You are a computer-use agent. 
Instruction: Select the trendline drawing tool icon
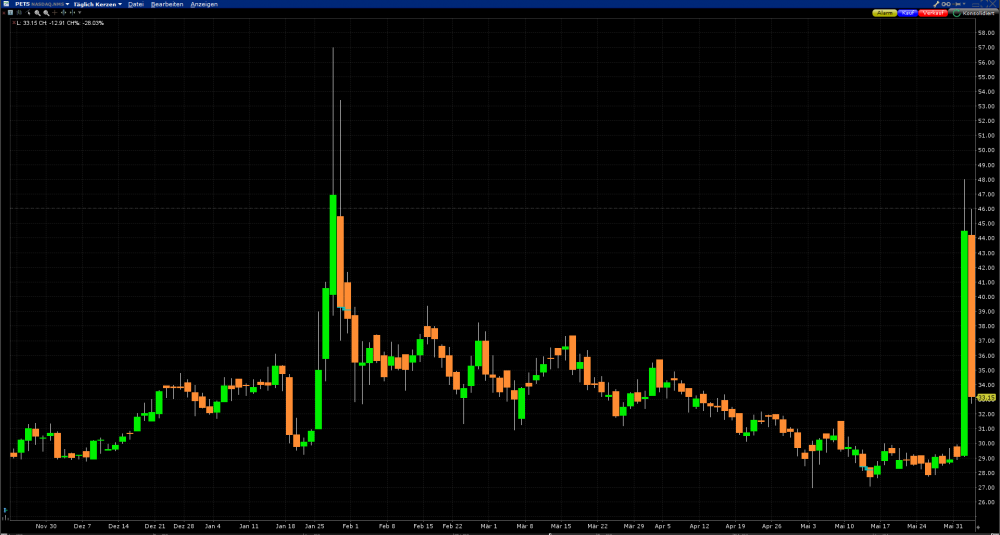(28, 12)
